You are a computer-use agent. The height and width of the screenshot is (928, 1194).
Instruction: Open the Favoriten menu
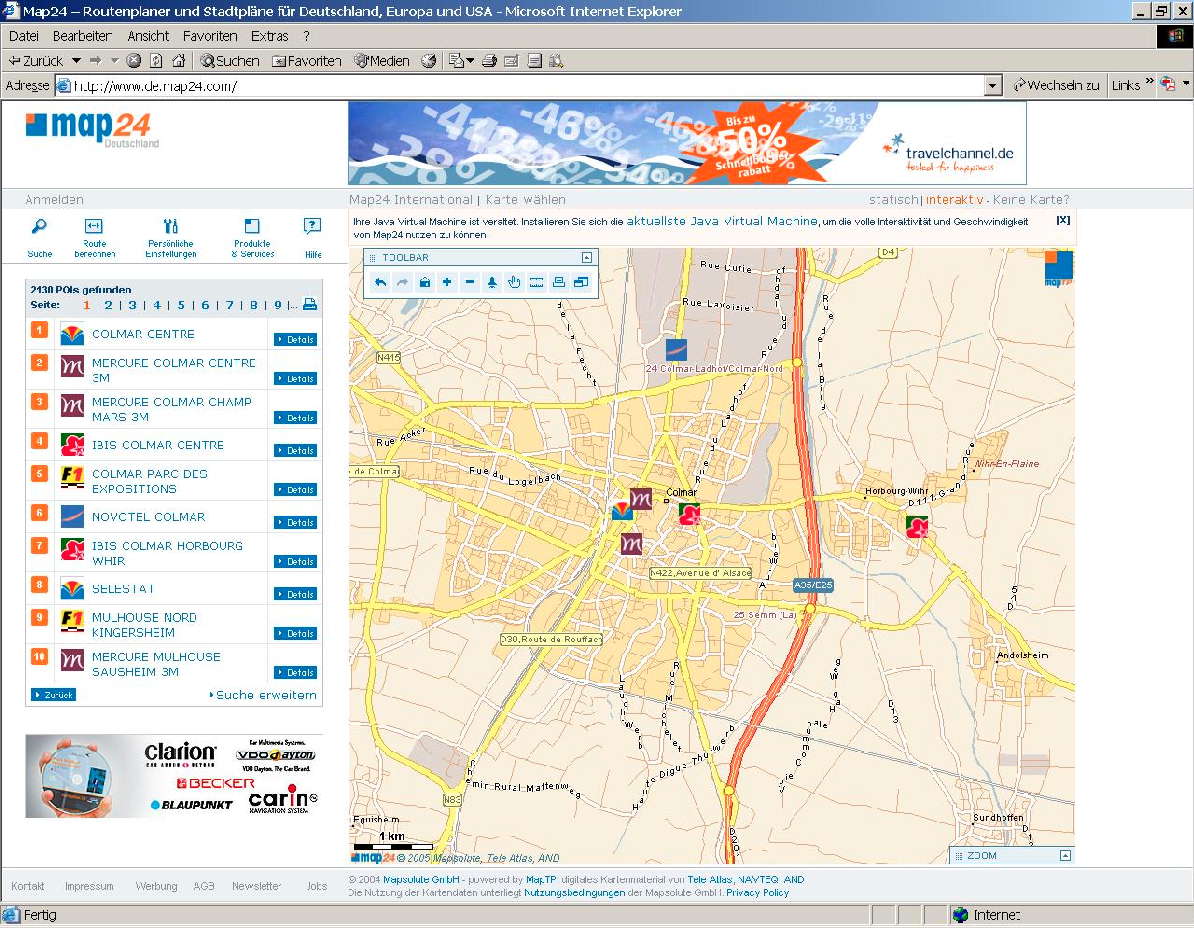click(x=210, y=36)
